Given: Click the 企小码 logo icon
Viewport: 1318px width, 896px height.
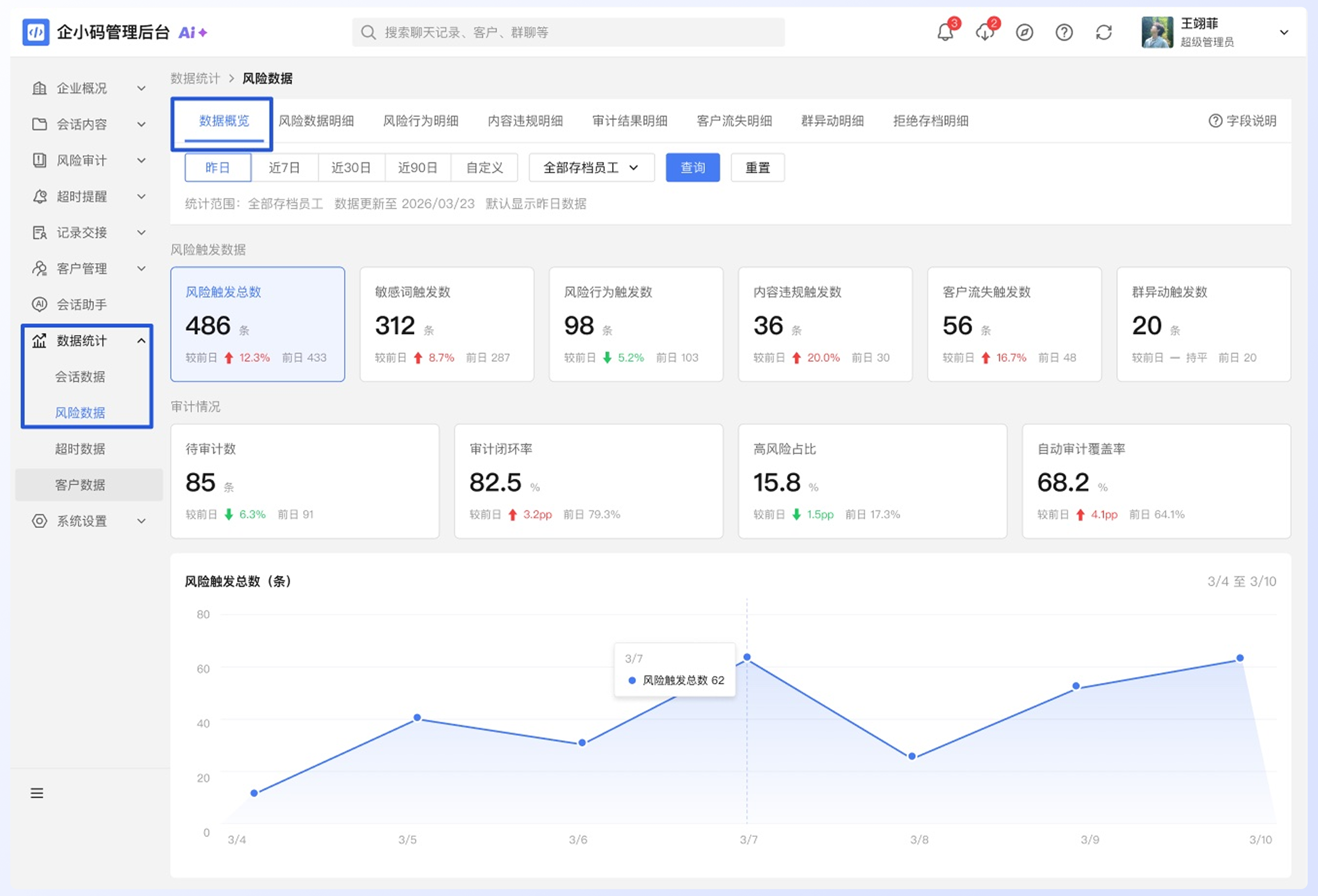Looking at the screenshot, I should (36, 32).
